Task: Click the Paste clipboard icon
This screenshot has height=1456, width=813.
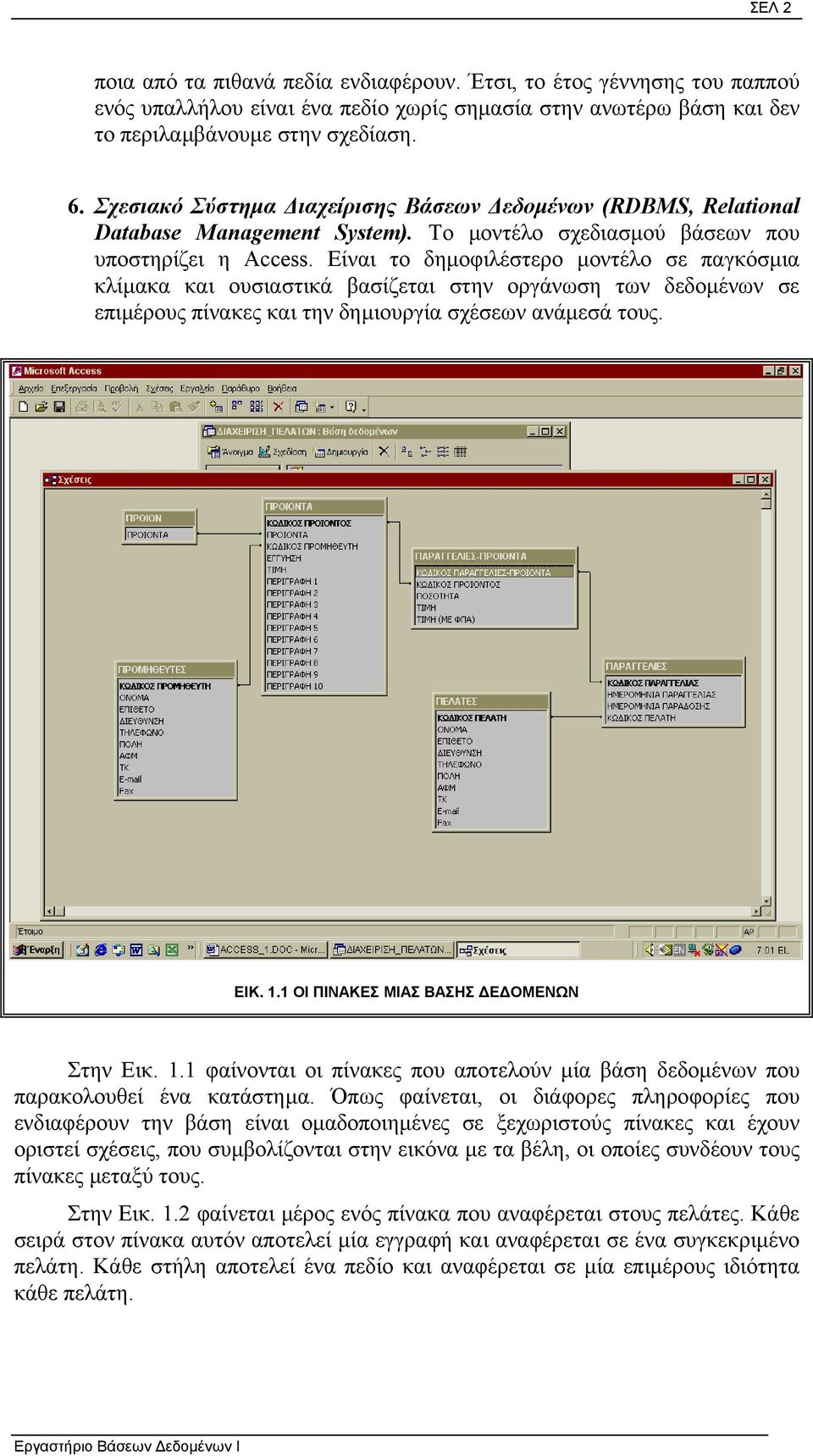Action: pyautogui.click(x=175, y=407)
